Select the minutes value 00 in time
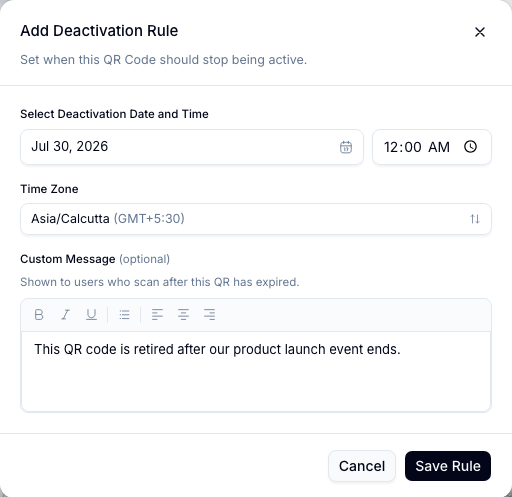 coord(413,147)
